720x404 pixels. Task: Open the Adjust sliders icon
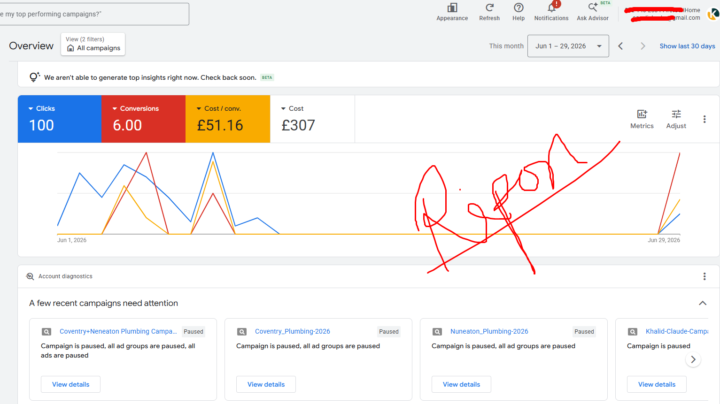(x=676, y=114)
